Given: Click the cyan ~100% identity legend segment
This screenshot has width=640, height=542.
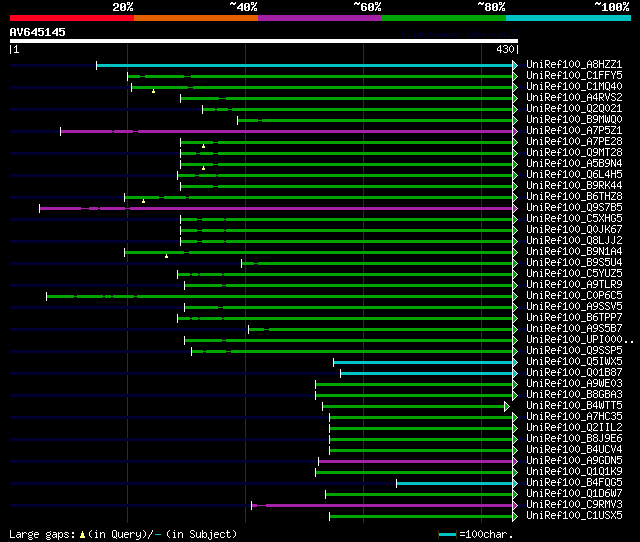Looking at the screenshot, I should [x=569, y=18].
